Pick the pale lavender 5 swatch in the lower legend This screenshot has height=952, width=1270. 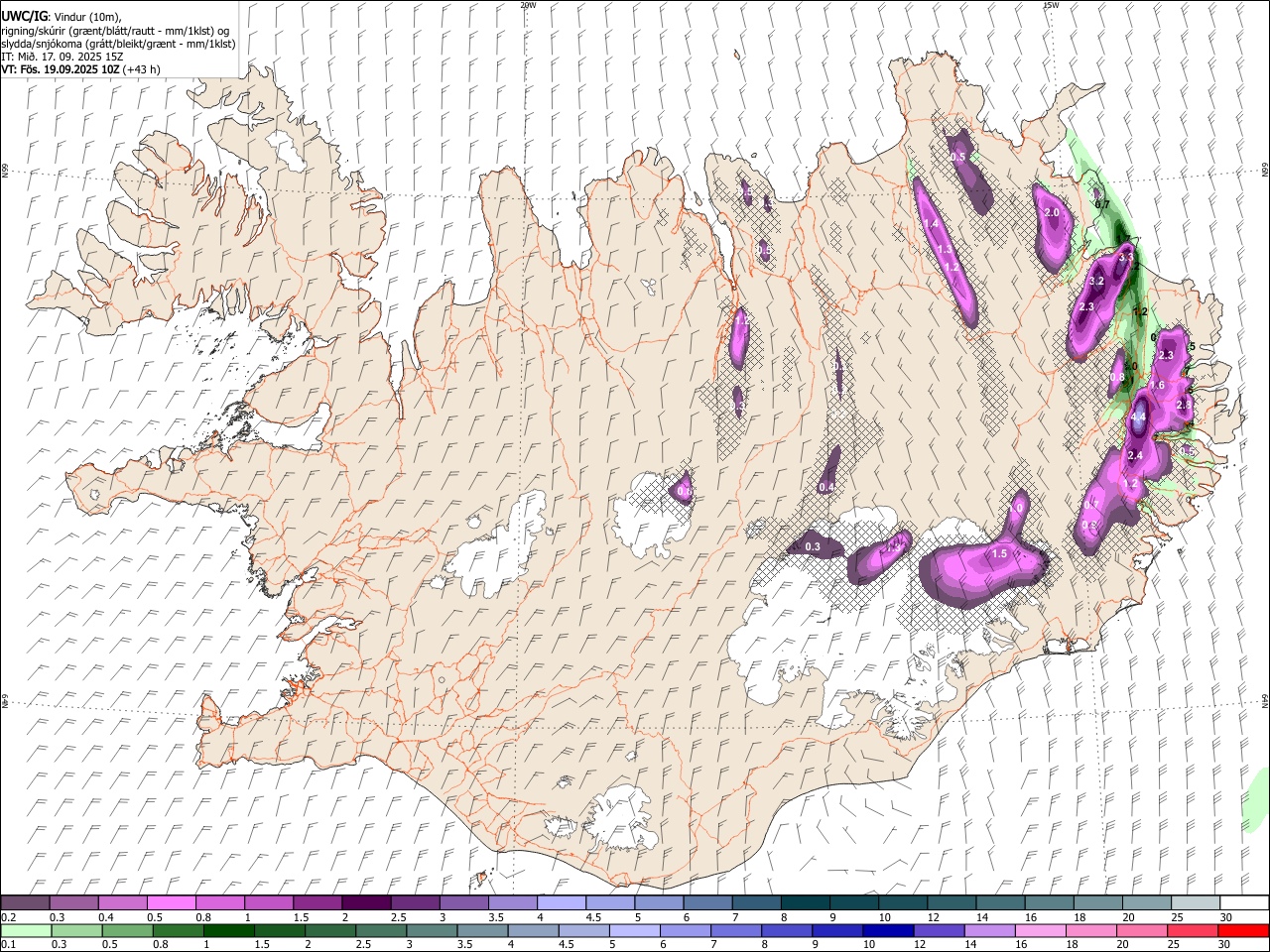pos(633,930)
